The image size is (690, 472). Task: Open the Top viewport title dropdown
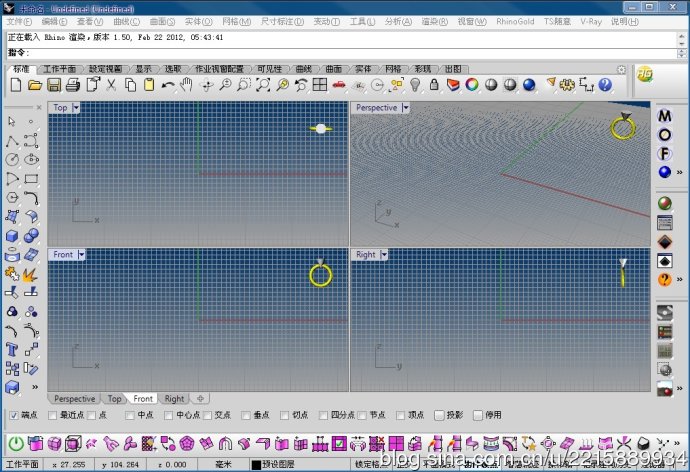coord(75,108)
